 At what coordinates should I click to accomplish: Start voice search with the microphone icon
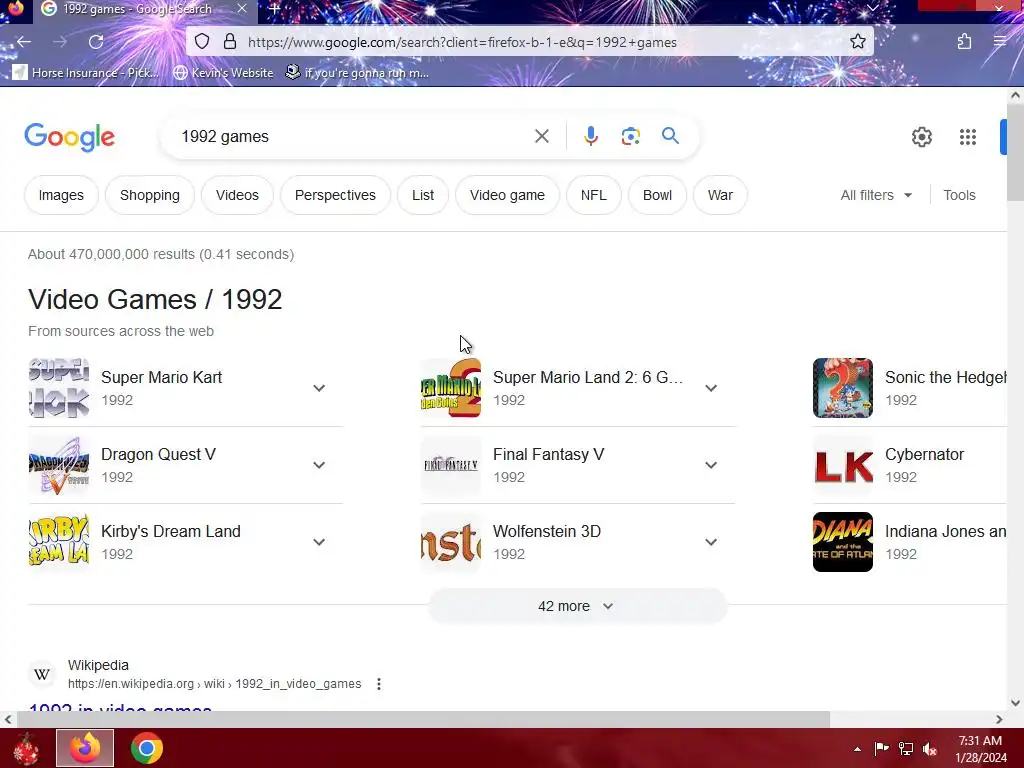coord(590,136)
